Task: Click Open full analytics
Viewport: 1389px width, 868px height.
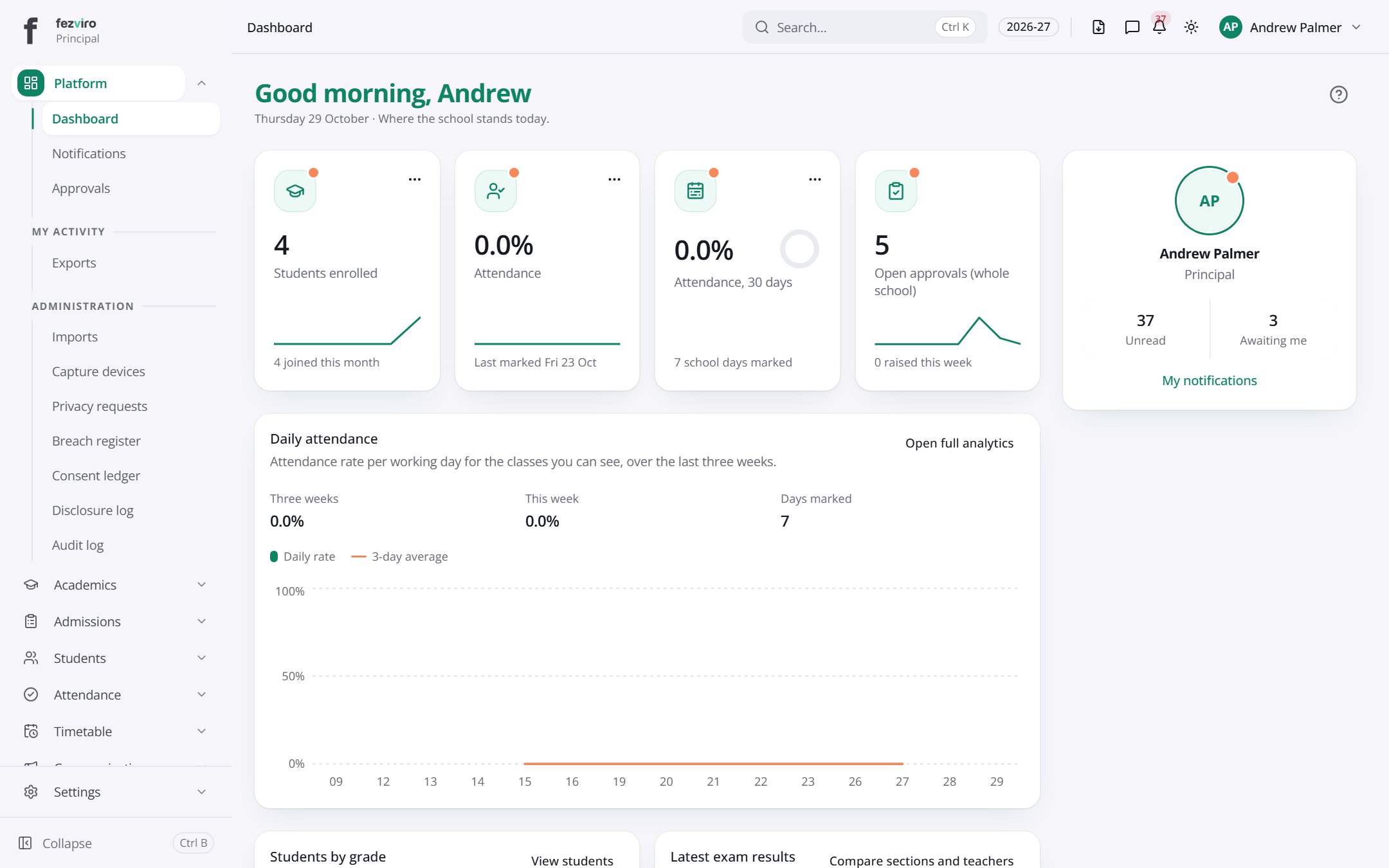Action: [x=959, y=443]
